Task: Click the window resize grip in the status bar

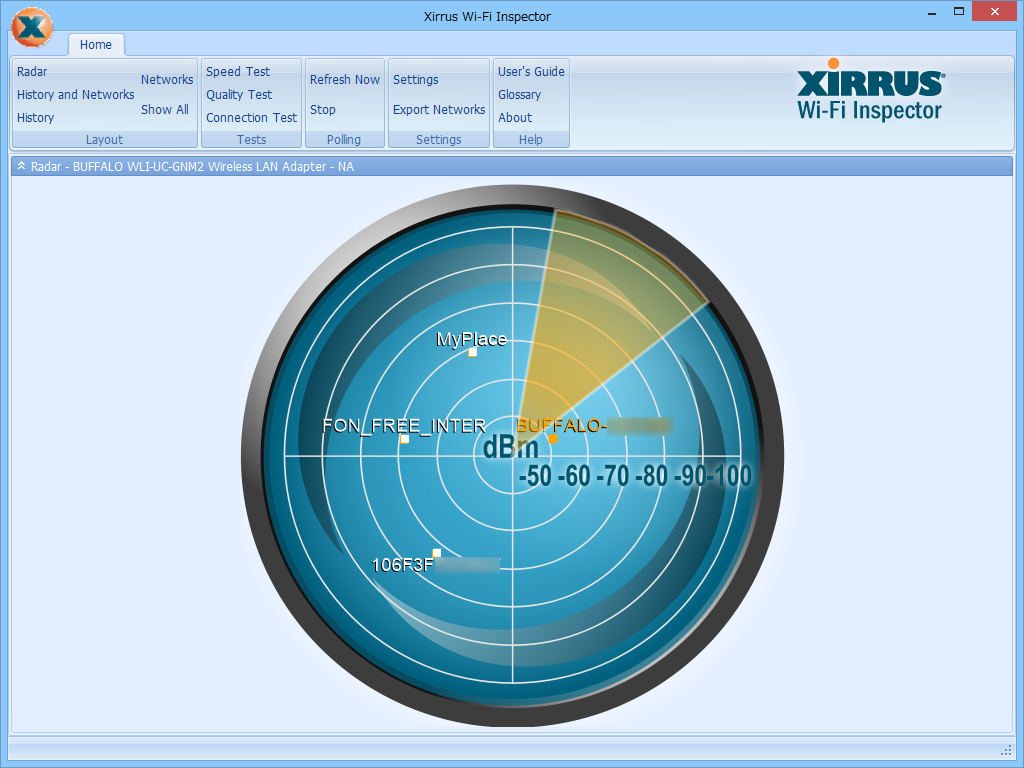Action: pyautogui.click(x=1006, y=750)
